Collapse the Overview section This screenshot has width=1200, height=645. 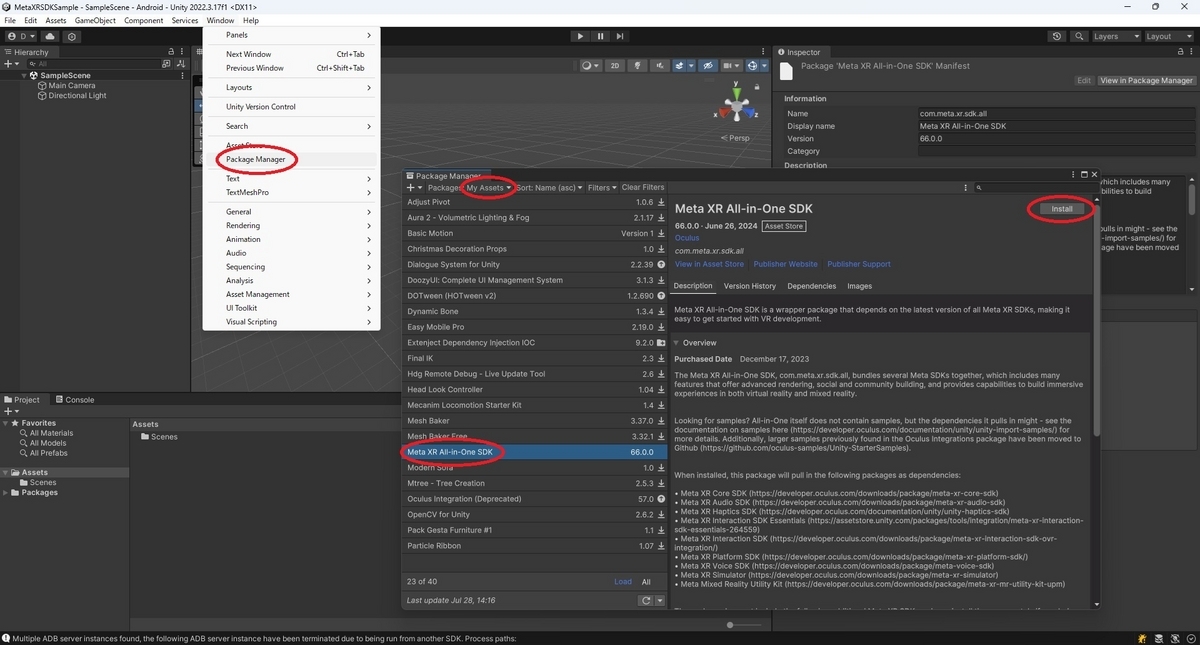coord(678,343)
